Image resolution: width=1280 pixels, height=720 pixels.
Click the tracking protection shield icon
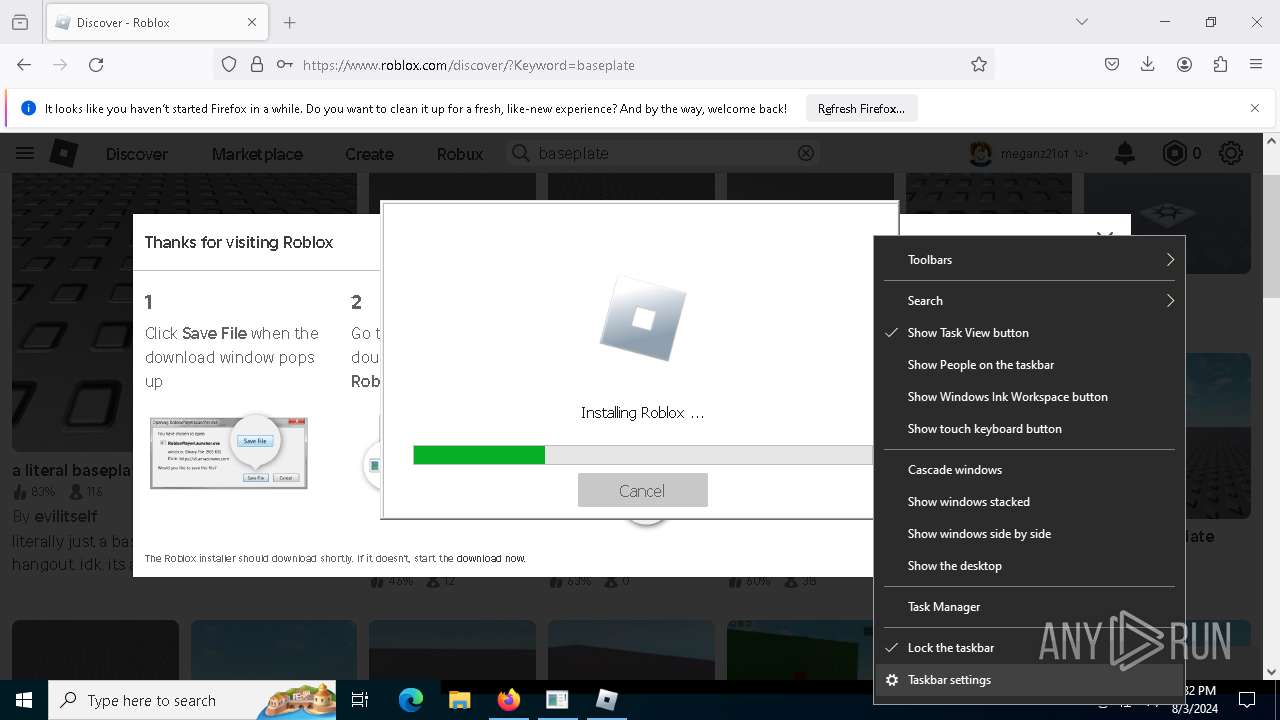229,64
